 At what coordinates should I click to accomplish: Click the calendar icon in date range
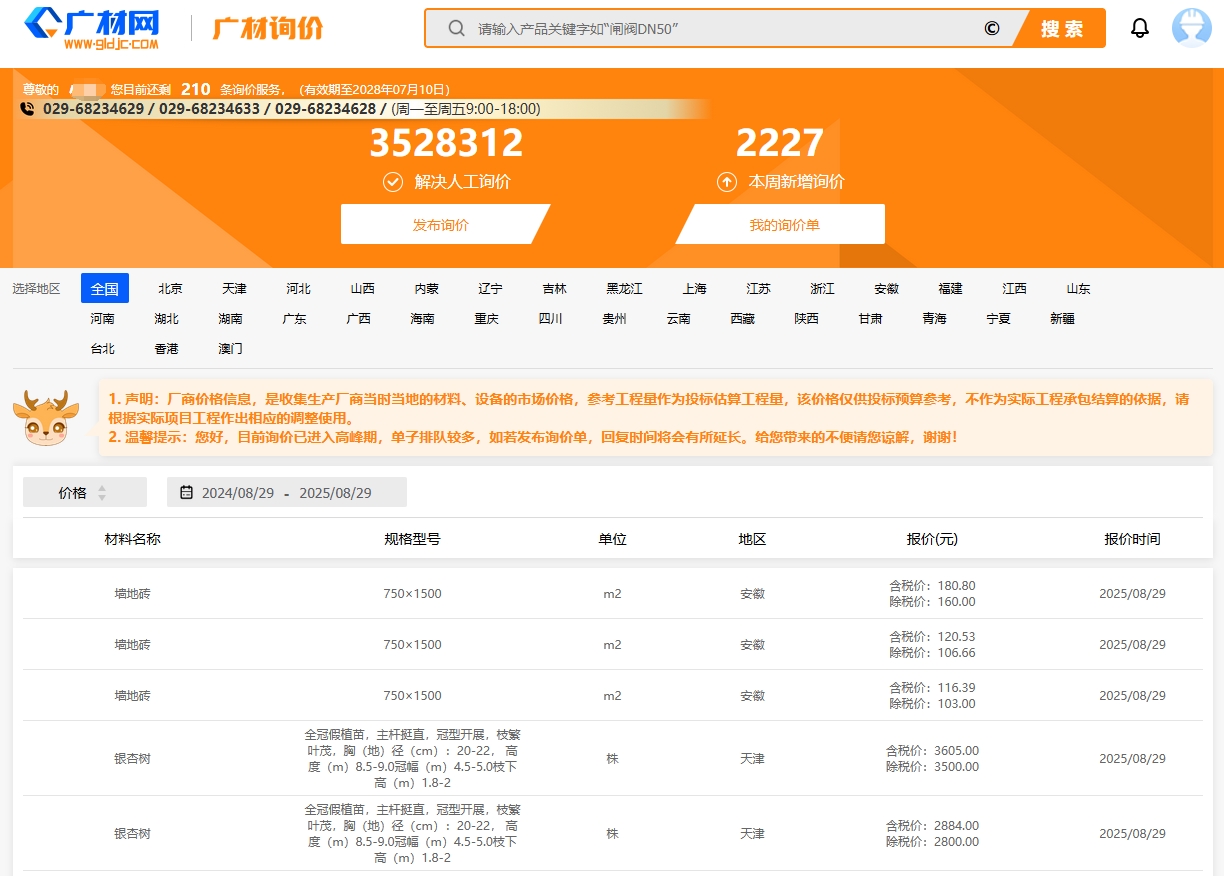[186, 492]
